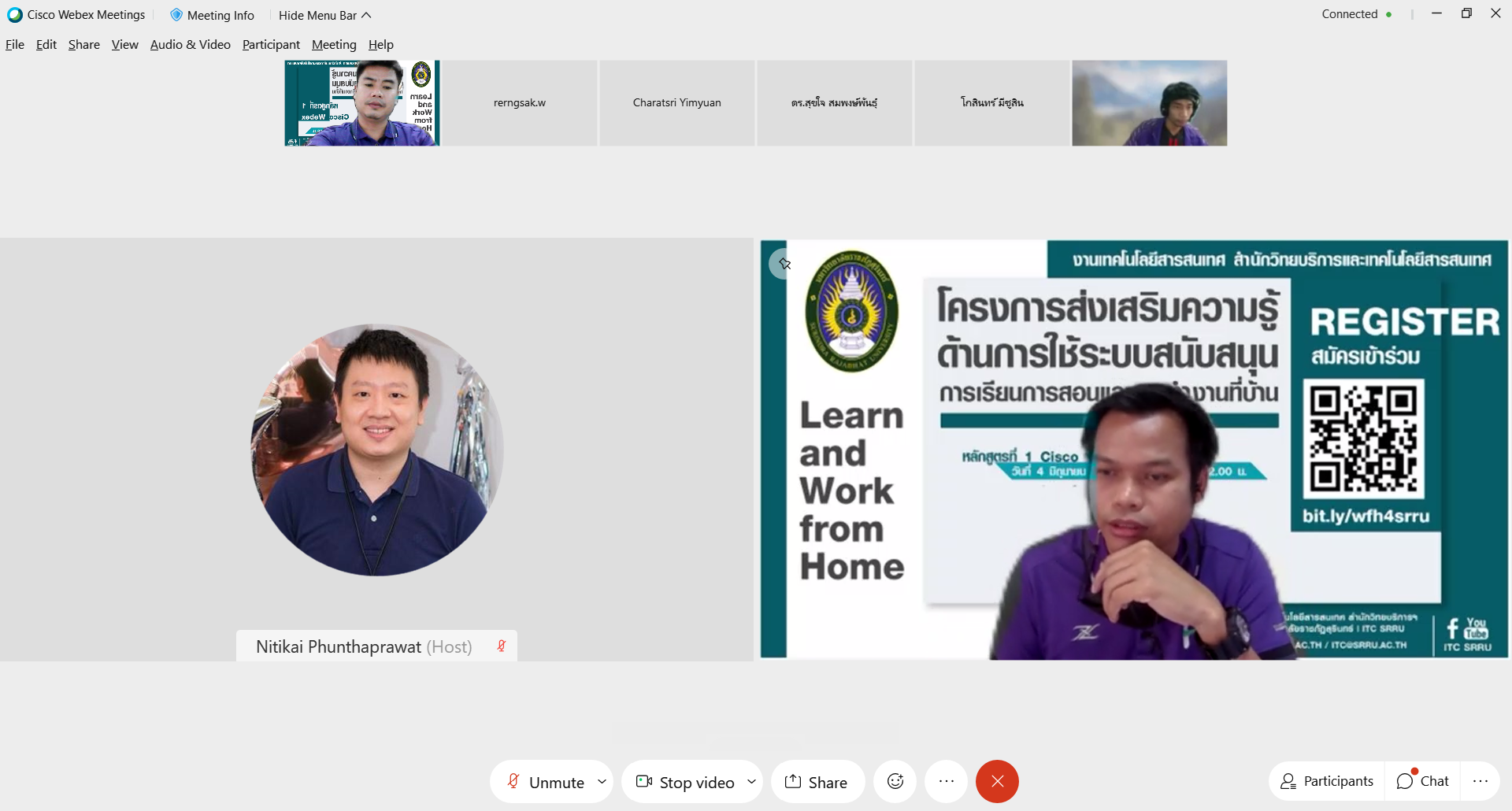
Task: Open the Chat panel
Action: pyautogui.click(x=1422, y=781)
